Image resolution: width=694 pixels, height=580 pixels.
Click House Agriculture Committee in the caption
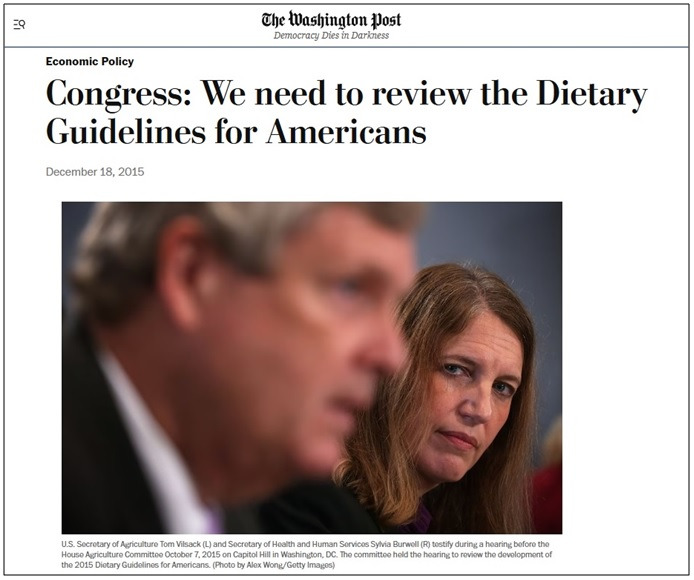coord(112,554)
